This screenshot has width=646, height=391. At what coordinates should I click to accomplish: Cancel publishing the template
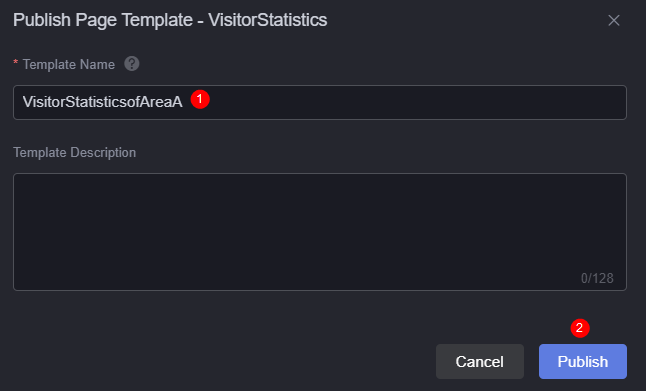[480, 361]
